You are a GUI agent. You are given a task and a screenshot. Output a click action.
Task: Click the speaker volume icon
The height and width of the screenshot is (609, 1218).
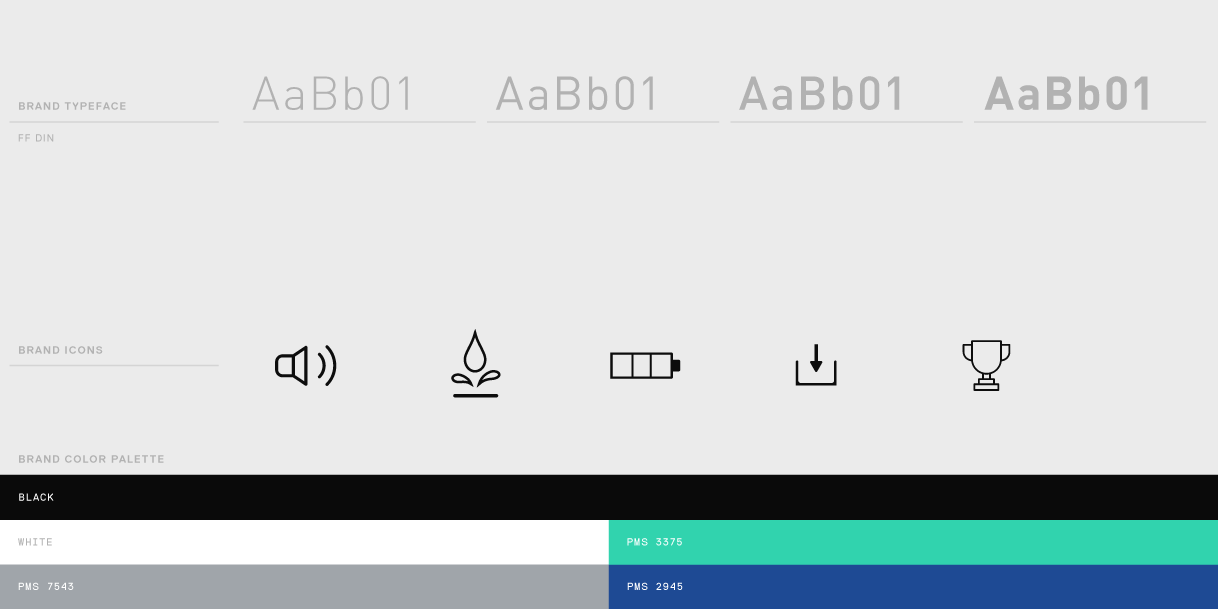pos(306,366)
